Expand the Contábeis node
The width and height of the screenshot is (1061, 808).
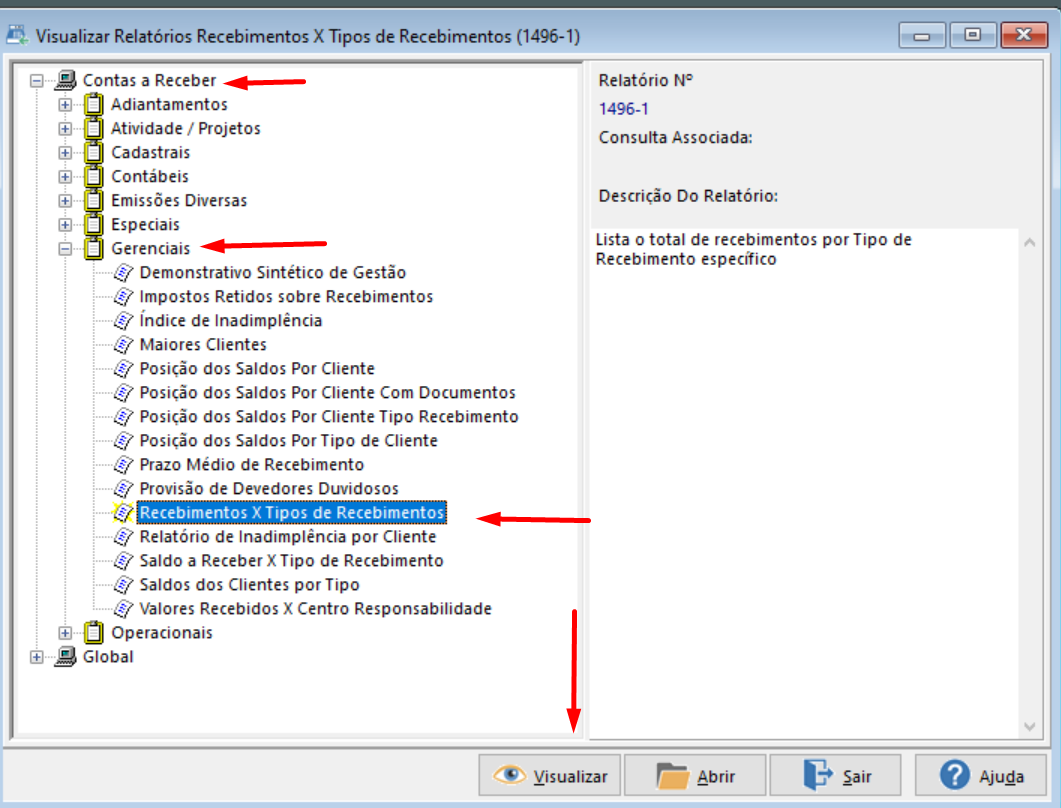tap(65, 177)
